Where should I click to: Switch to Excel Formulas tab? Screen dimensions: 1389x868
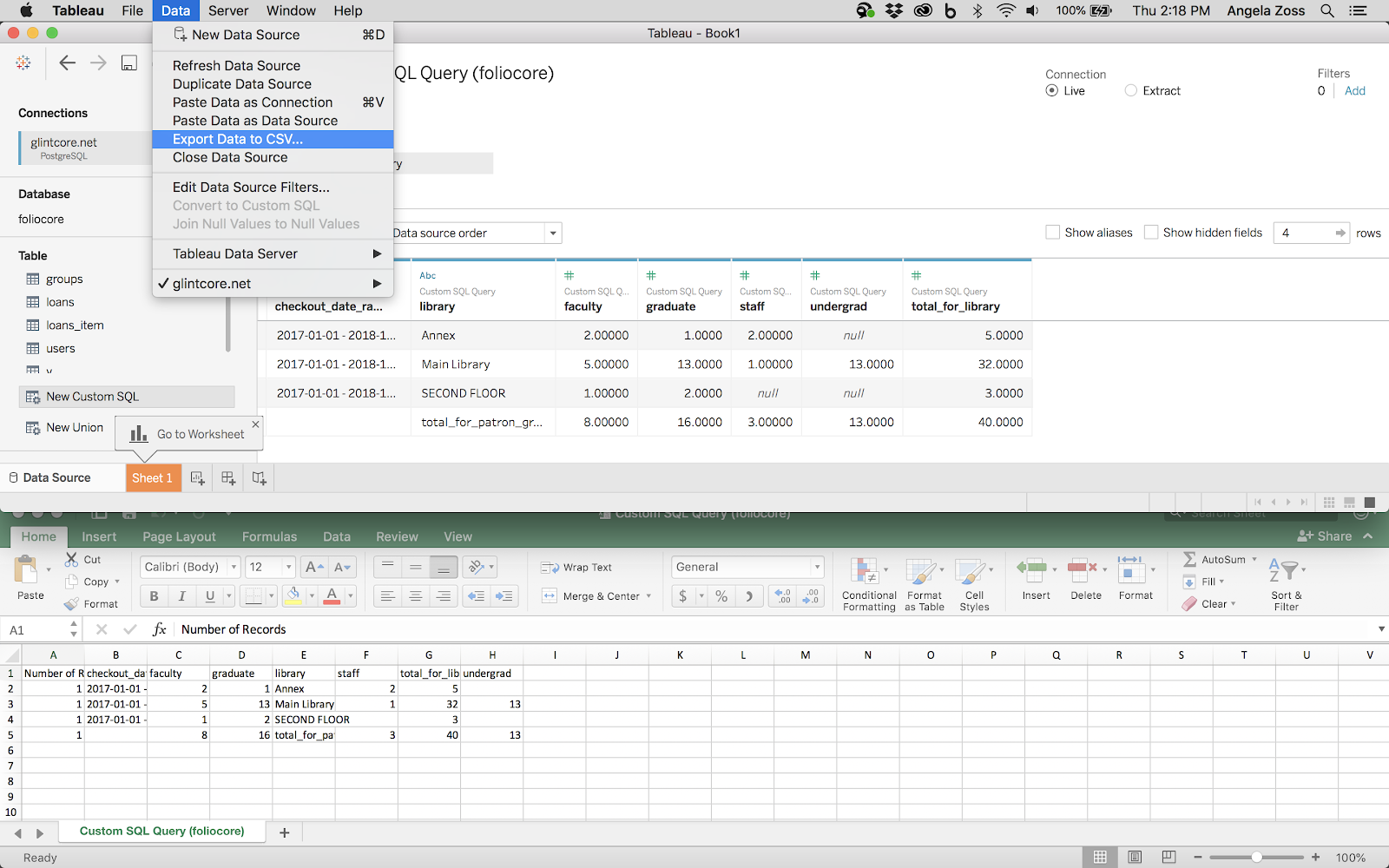269,536
